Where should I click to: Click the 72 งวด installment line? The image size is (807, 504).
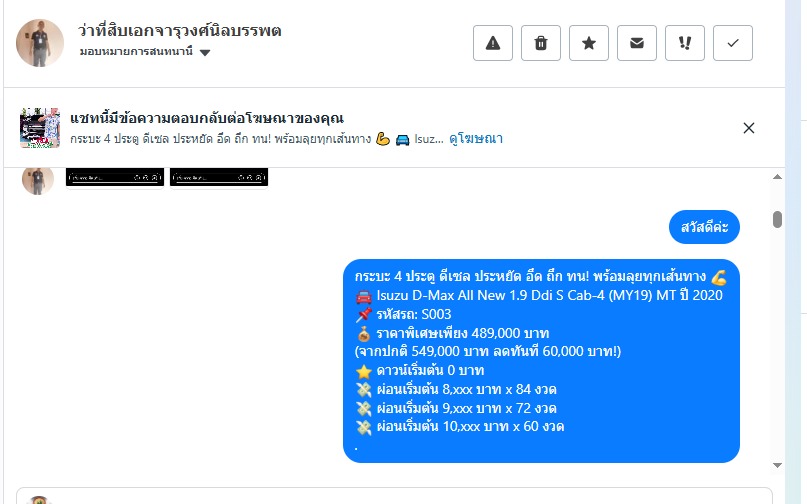tap(455, 408)
